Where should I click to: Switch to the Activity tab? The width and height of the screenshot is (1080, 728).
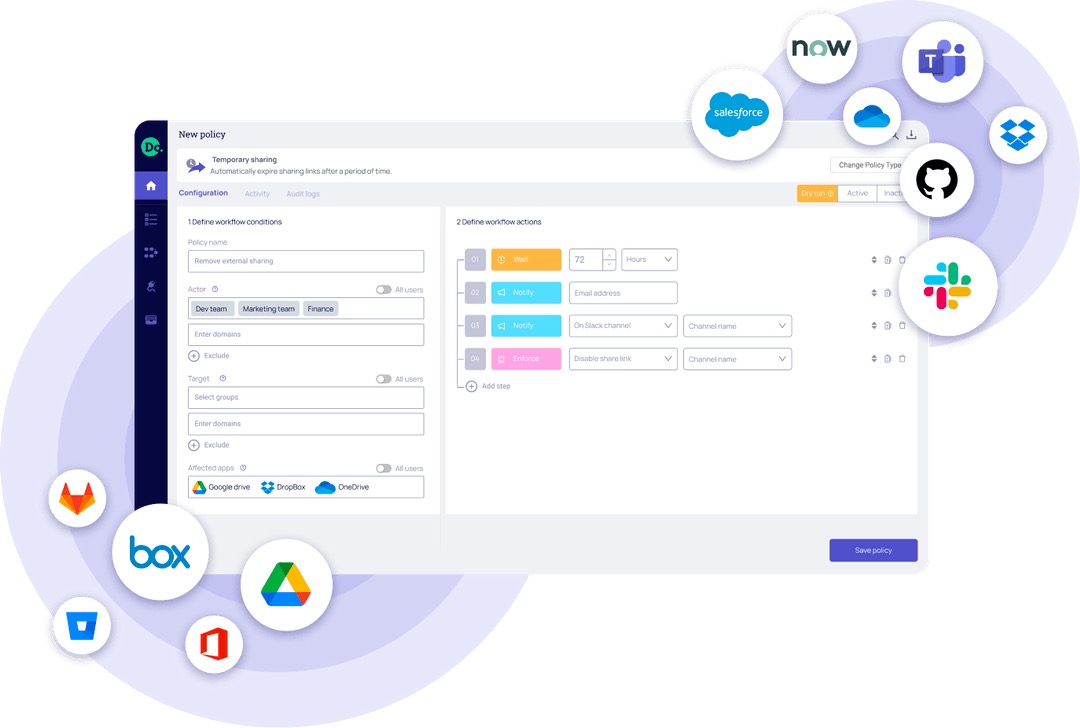coord(257,194)
